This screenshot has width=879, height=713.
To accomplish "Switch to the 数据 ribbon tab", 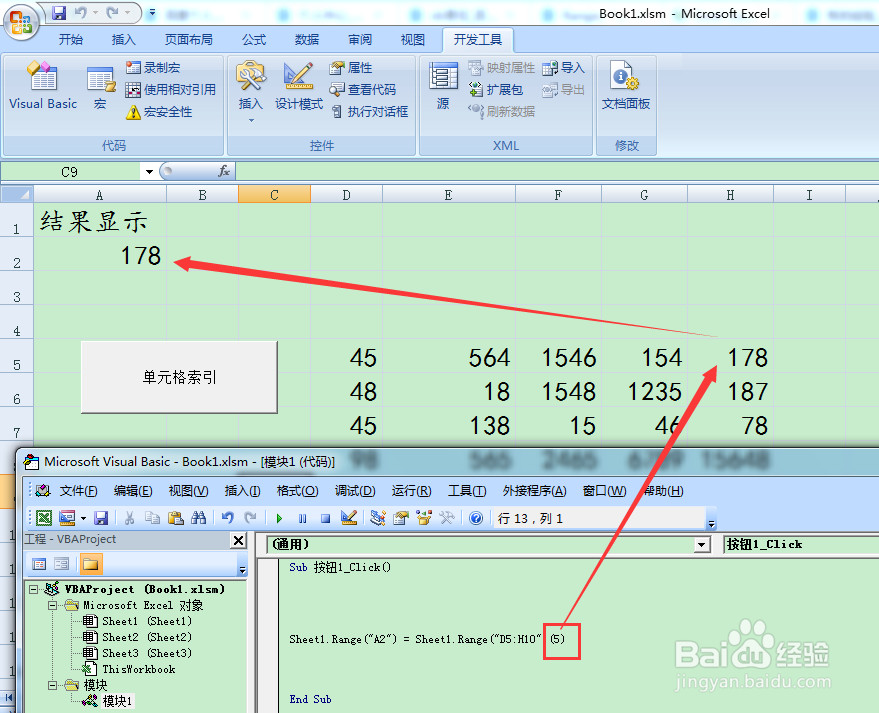I will pos(307,39).
